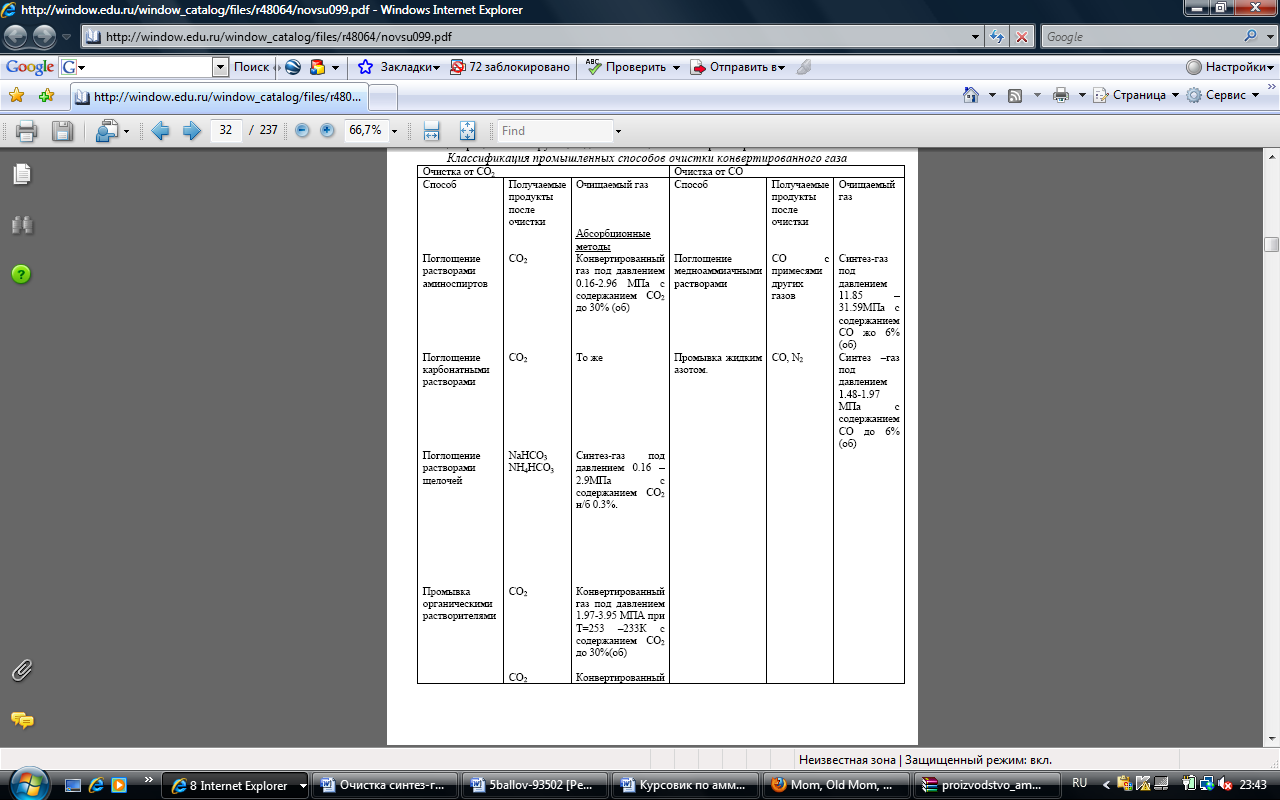Viewport: 1280px width, 800px height.
Task: Open a new blank tab
Action: click(x=384, y=97)
